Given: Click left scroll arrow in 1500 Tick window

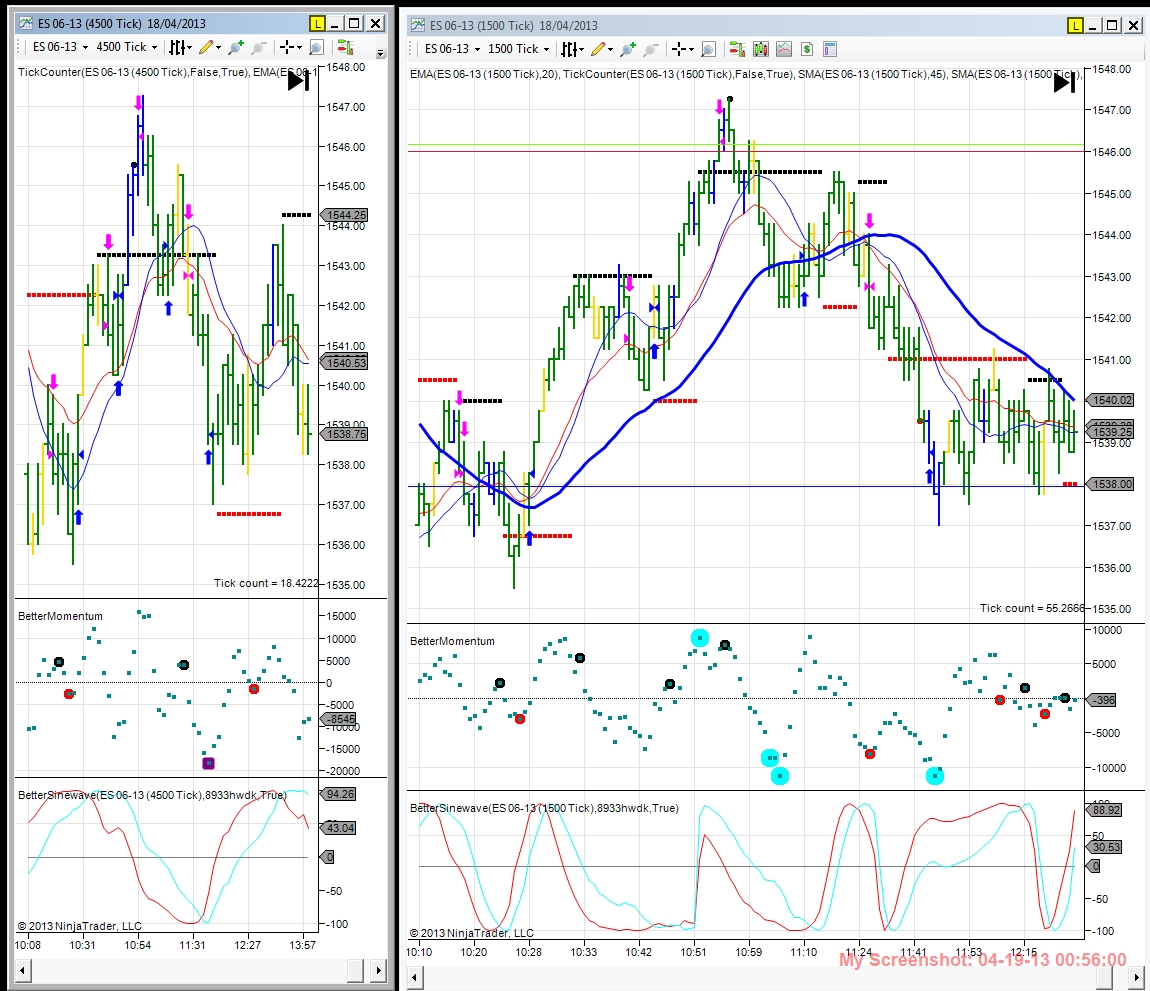Looking at the screenshot, I should pyautogui.click(x=415, y=977).
